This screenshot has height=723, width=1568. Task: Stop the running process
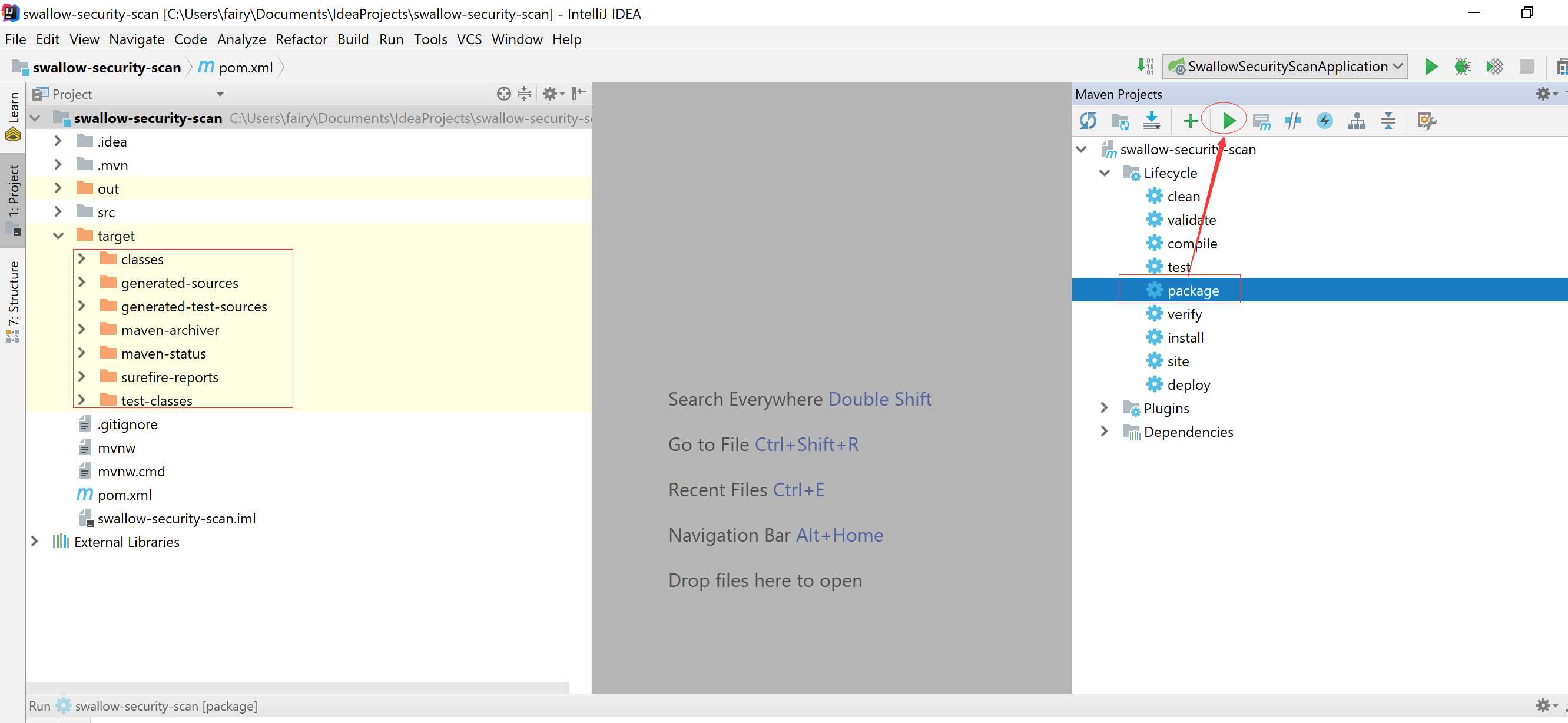point(1526,67)
